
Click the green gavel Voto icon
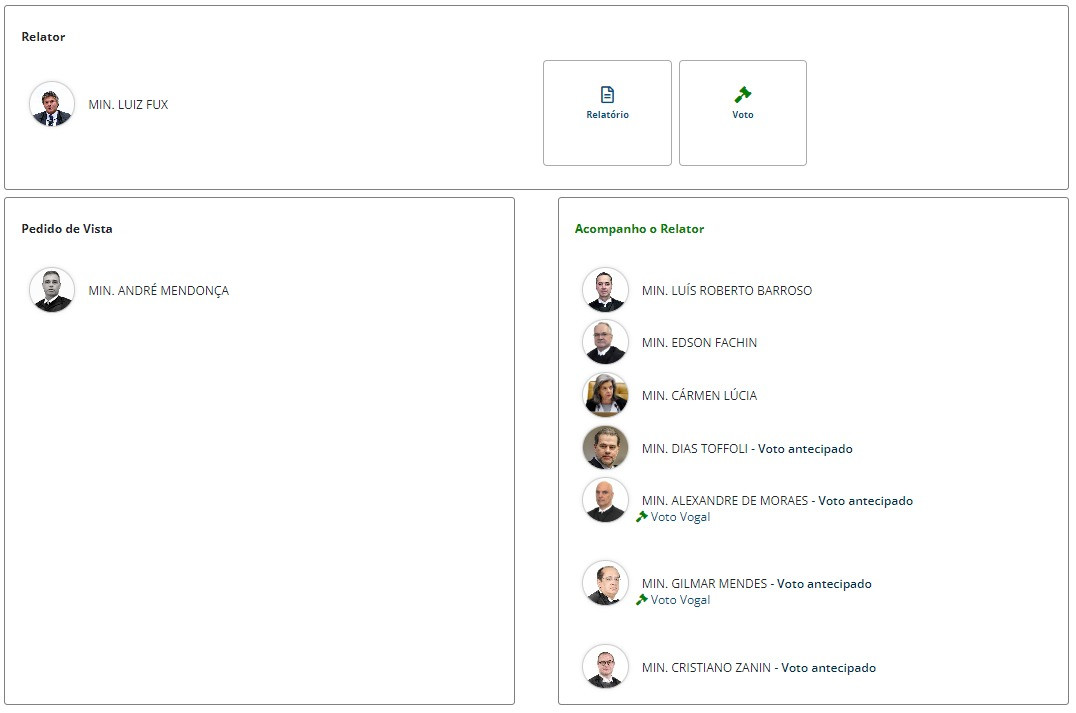tap(743, 95)
